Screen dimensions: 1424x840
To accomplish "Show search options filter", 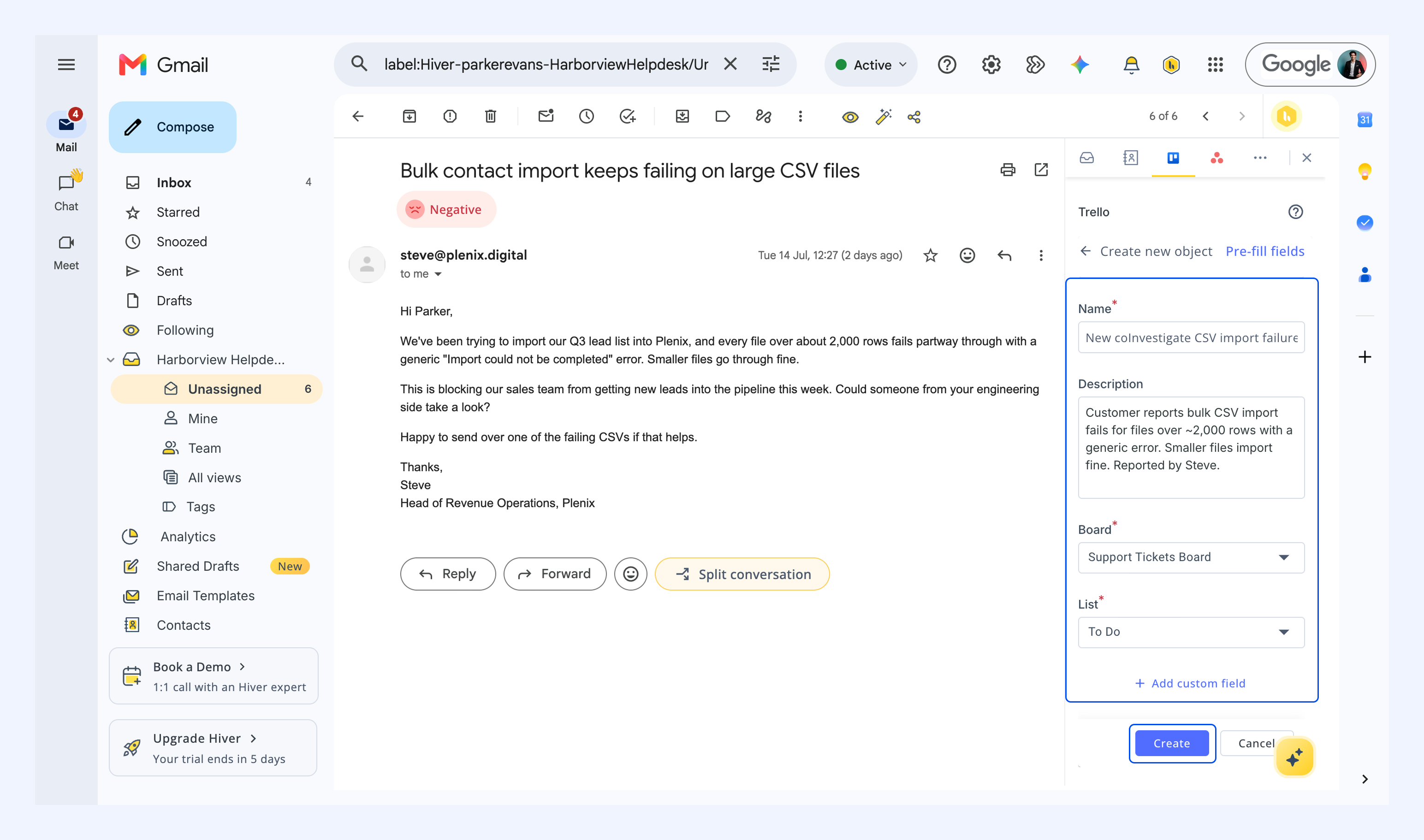I will click(771, 64).
